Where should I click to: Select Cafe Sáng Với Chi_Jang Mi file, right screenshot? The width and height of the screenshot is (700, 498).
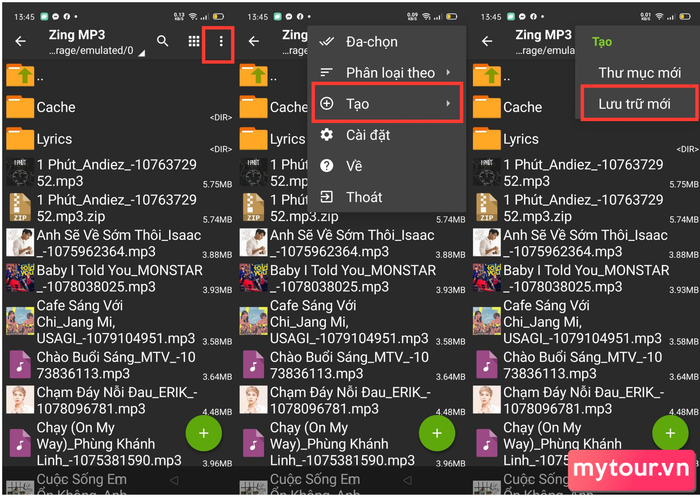coord(586,321)
